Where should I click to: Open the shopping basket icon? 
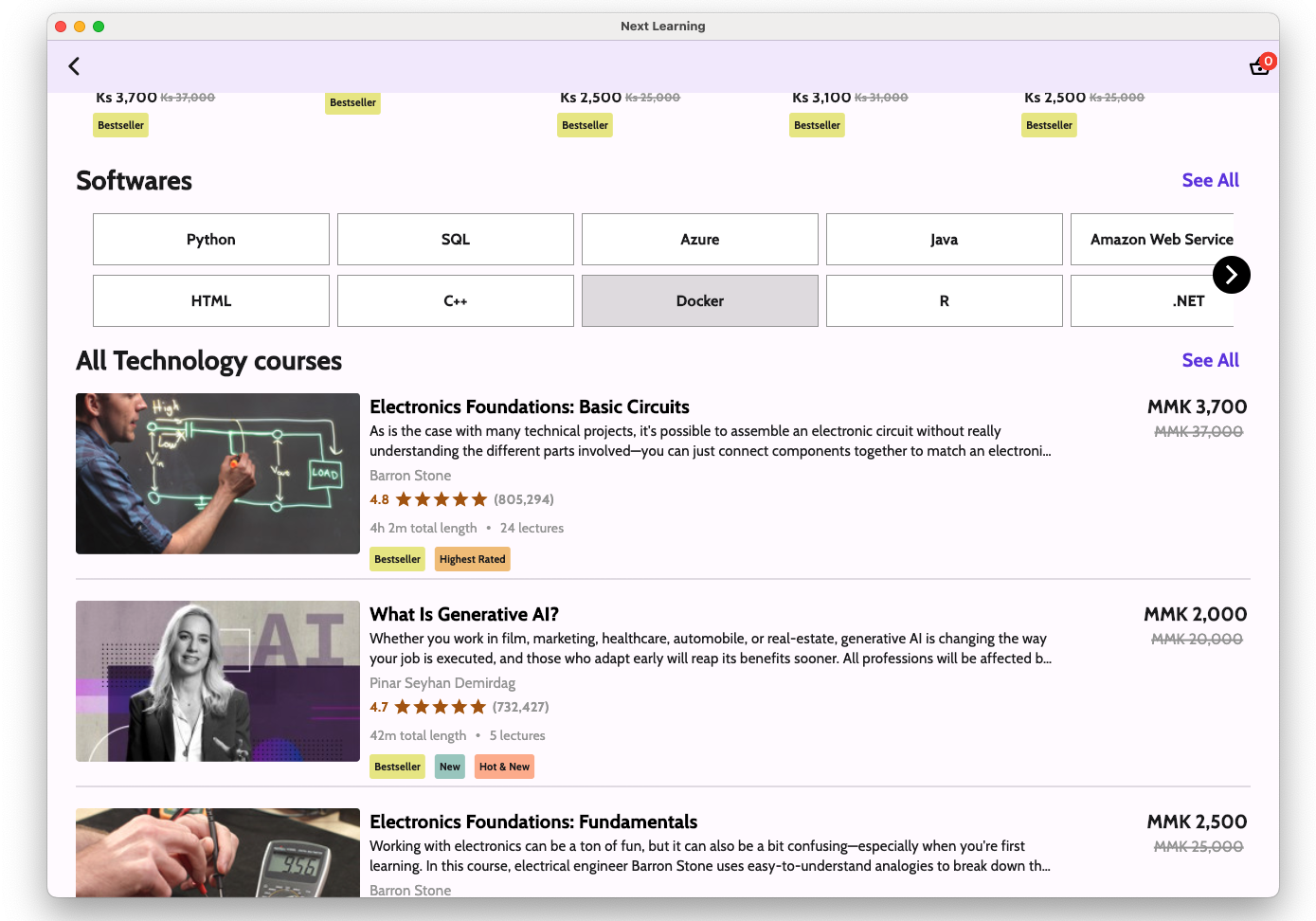[1259, 66]
